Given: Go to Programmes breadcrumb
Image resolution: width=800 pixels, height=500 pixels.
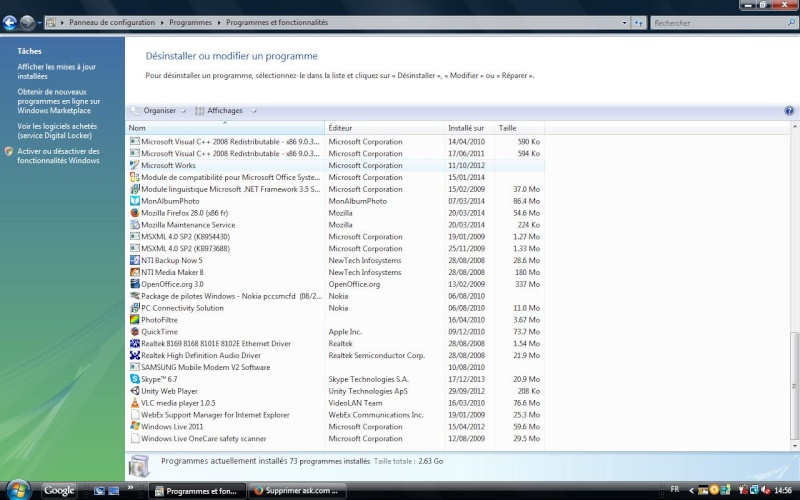Looking at the screenshot, I should click(x=190, y=22).
